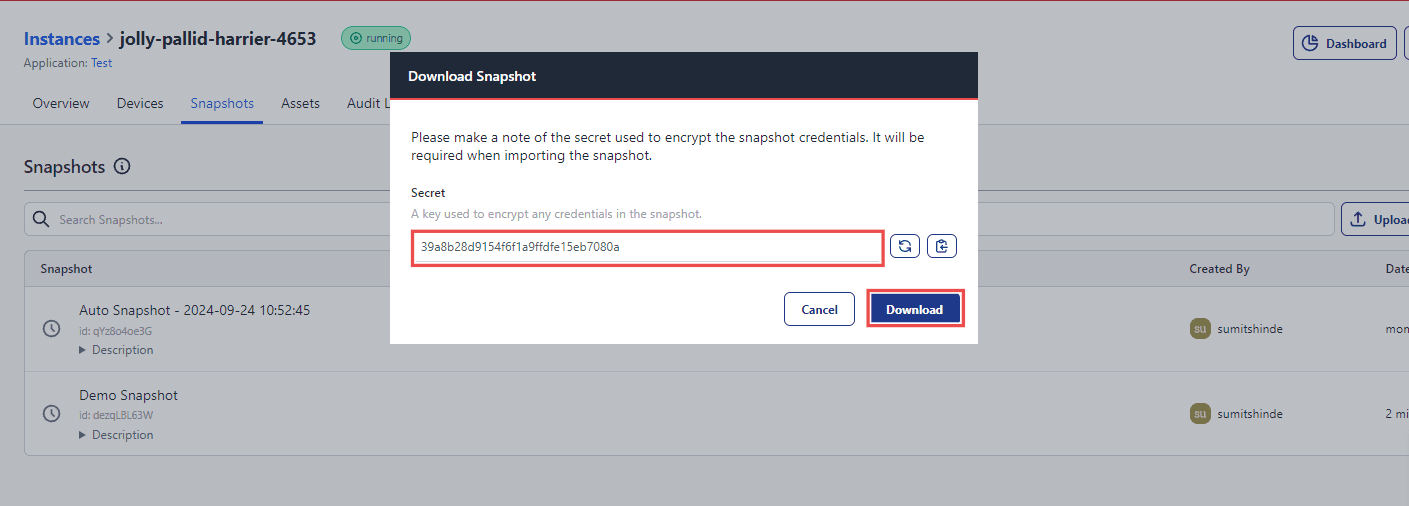Copy the secret to clipboard icon
The height and width of the screenshot is (506, 1409).
942,246
